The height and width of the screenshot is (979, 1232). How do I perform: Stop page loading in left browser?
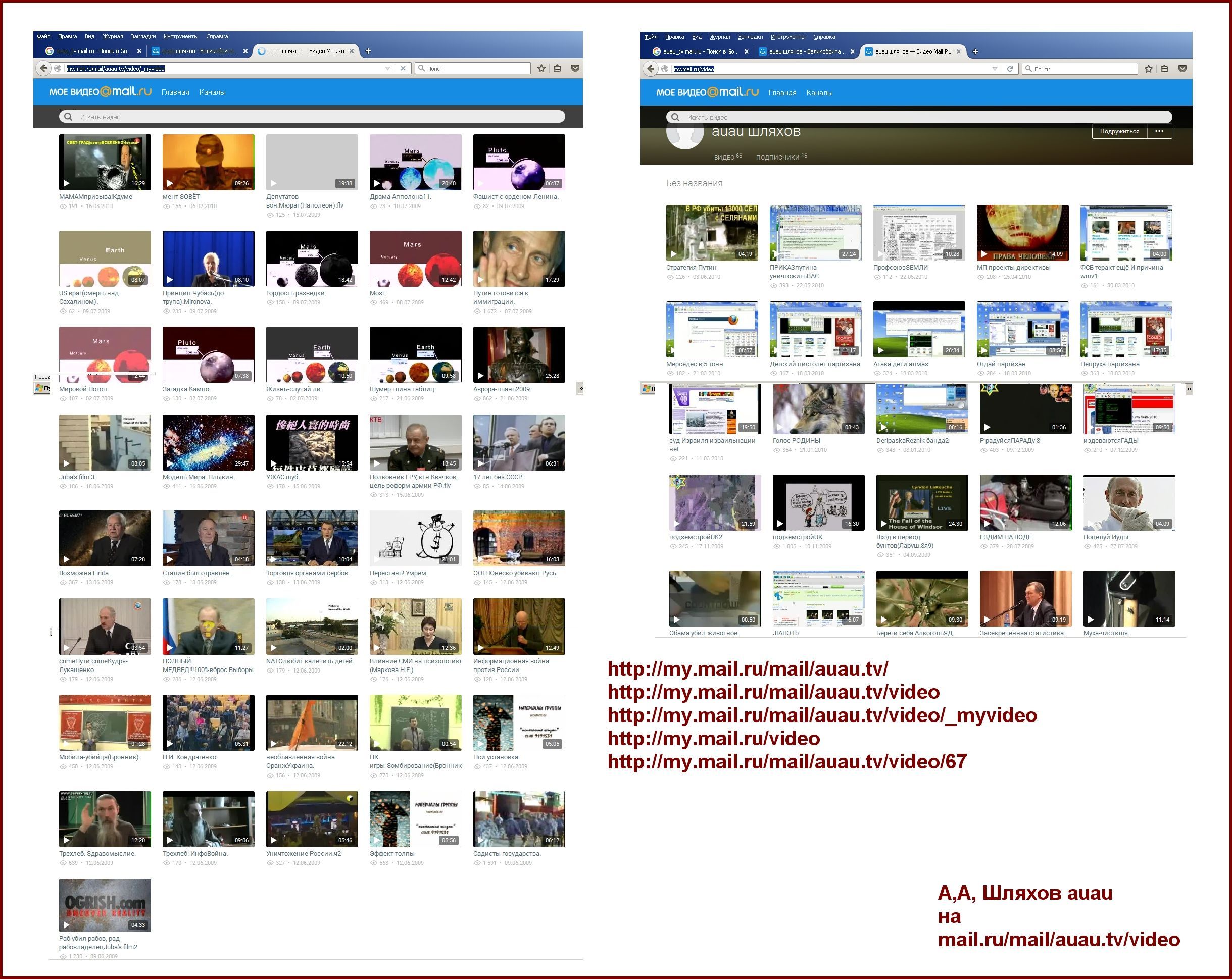(403, 69)
